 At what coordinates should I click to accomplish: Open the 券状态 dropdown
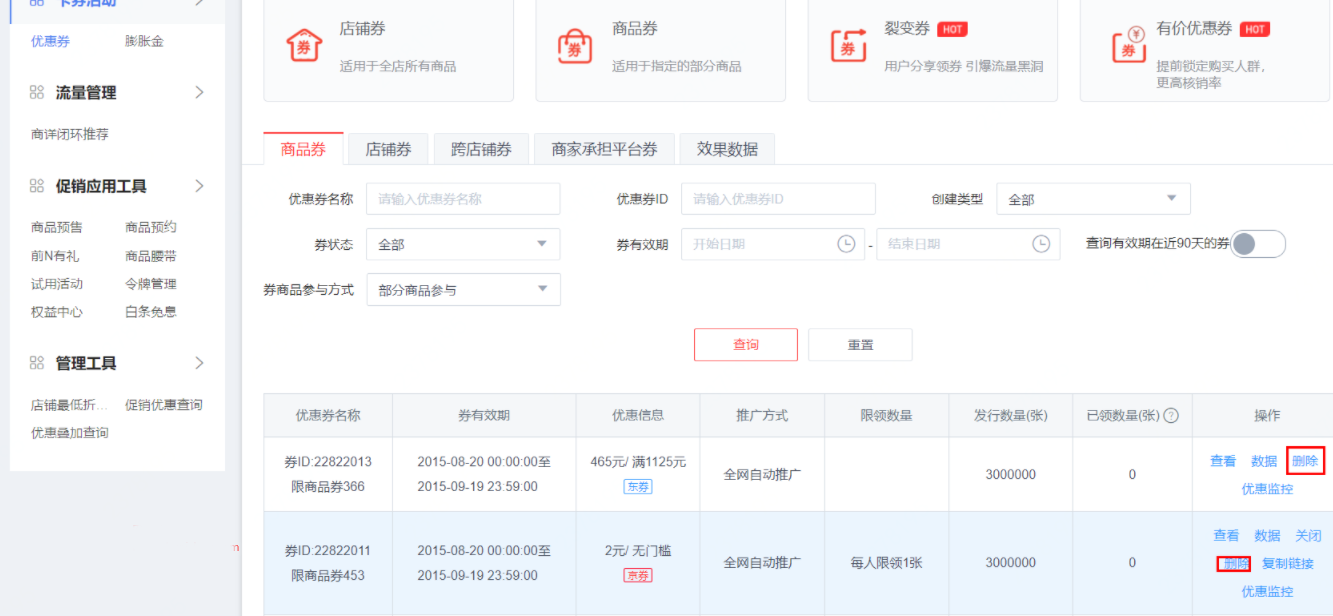[463, 244]
